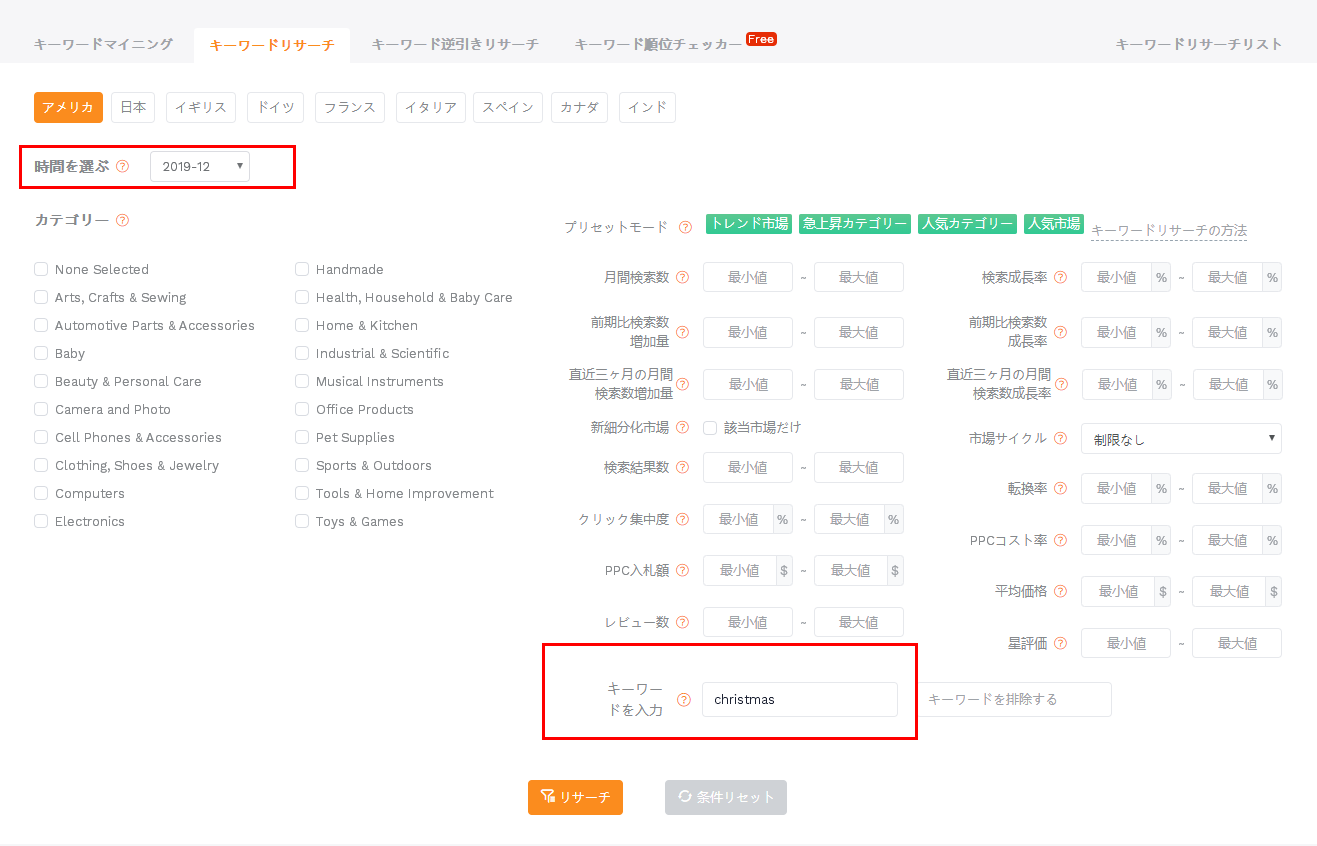Screen dimensions: 1317x846
Task: Check the Toys & Games category
Action: coord(302,521)
